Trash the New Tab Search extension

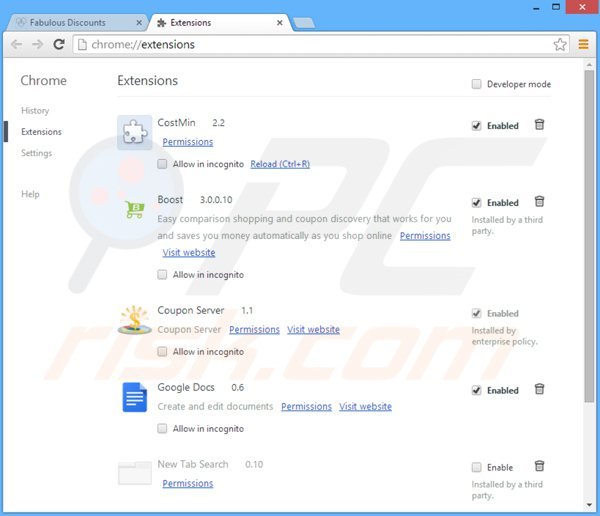(540, 466)
